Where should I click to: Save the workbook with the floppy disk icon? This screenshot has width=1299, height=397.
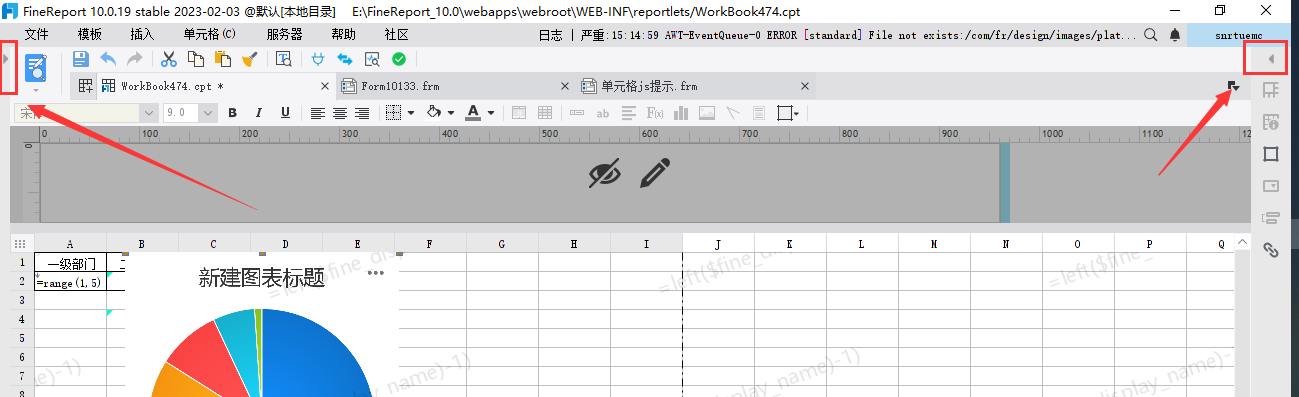(x=81, y=59)
